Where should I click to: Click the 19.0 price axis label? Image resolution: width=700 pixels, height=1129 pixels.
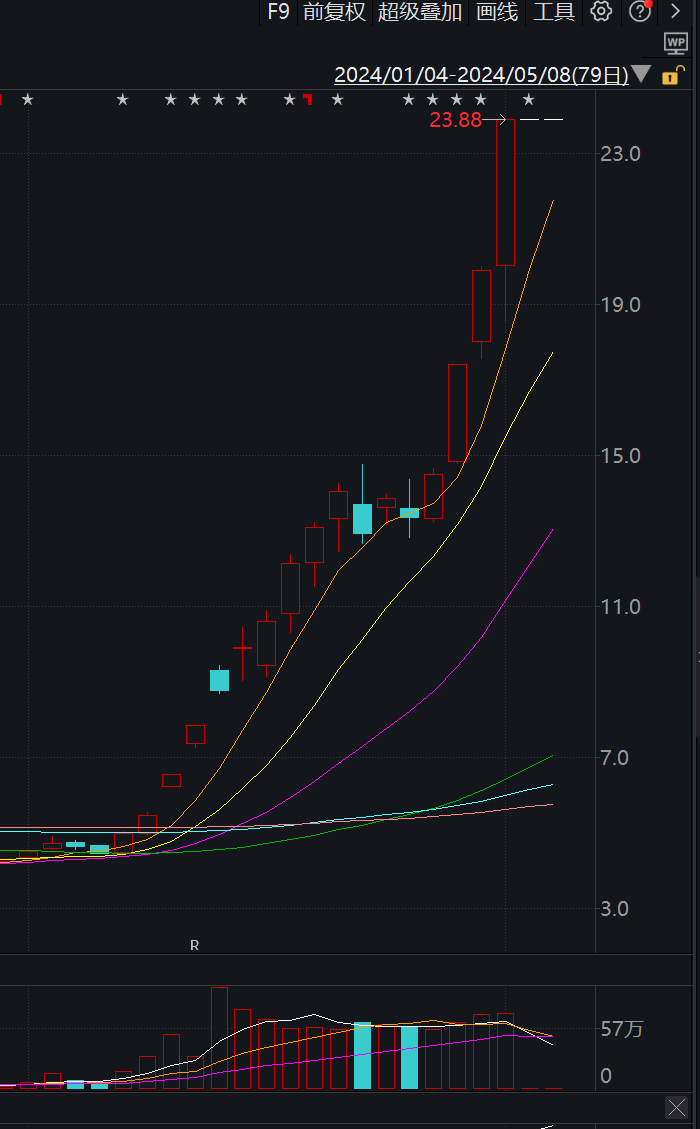[621, 305]
